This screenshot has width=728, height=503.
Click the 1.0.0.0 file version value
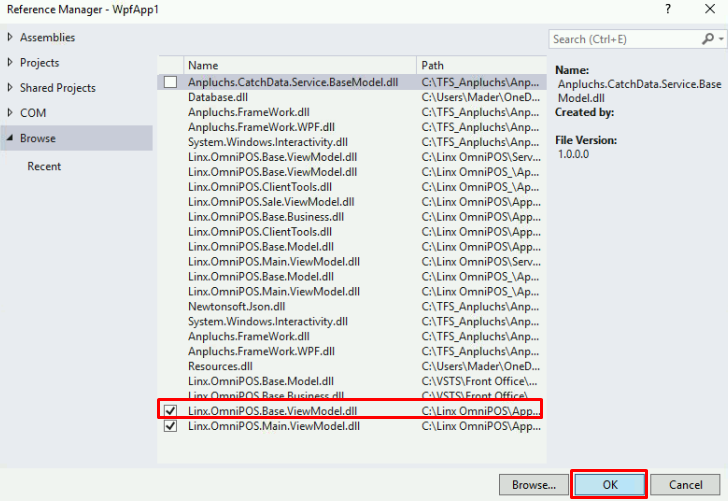573,154
